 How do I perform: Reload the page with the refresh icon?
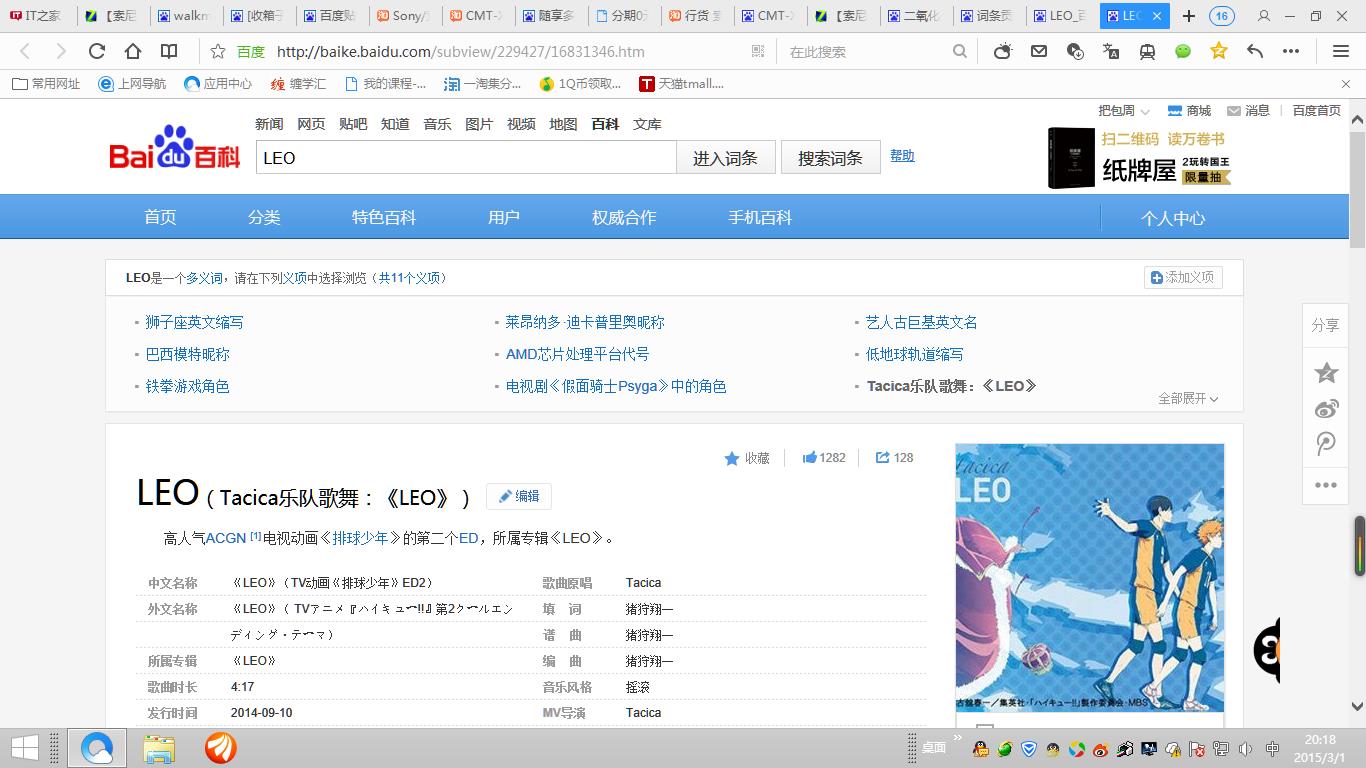97,51
